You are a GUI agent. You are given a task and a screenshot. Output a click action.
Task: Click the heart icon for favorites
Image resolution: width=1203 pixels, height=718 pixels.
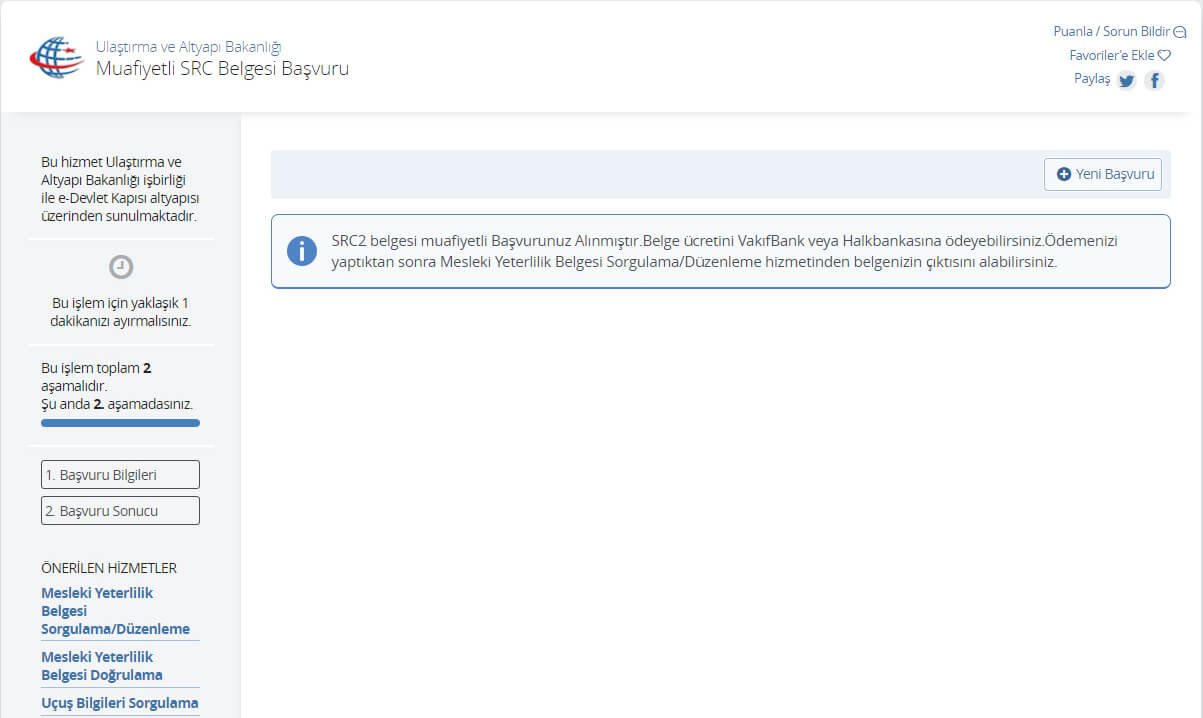pyautogui.click(x=1164, y=56)
